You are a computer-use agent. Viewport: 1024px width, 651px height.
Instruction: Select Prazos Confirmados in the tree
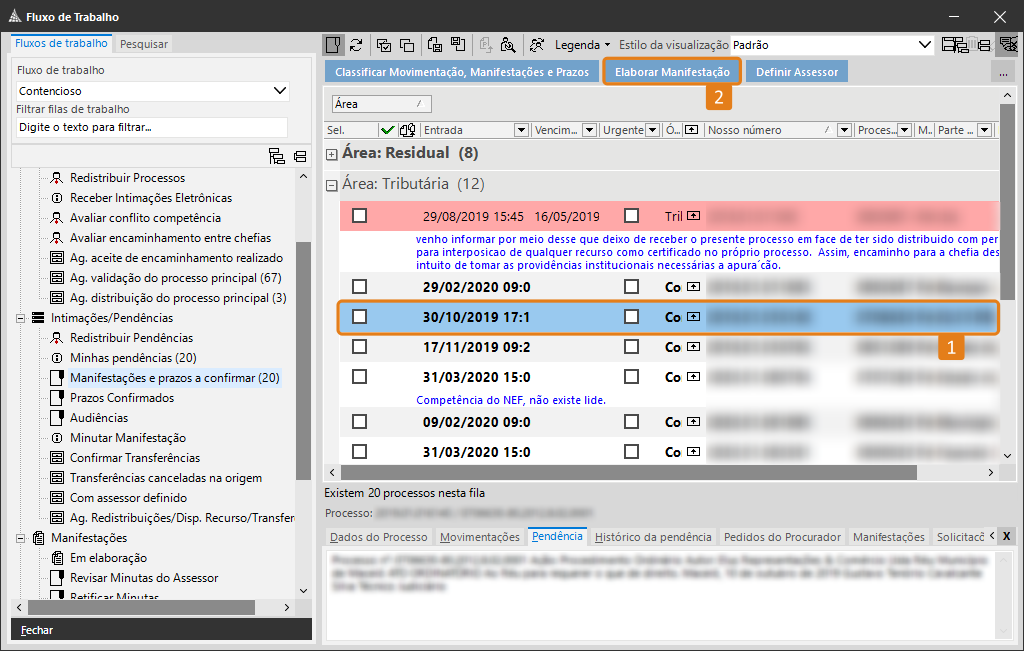(x=122, y=398)
